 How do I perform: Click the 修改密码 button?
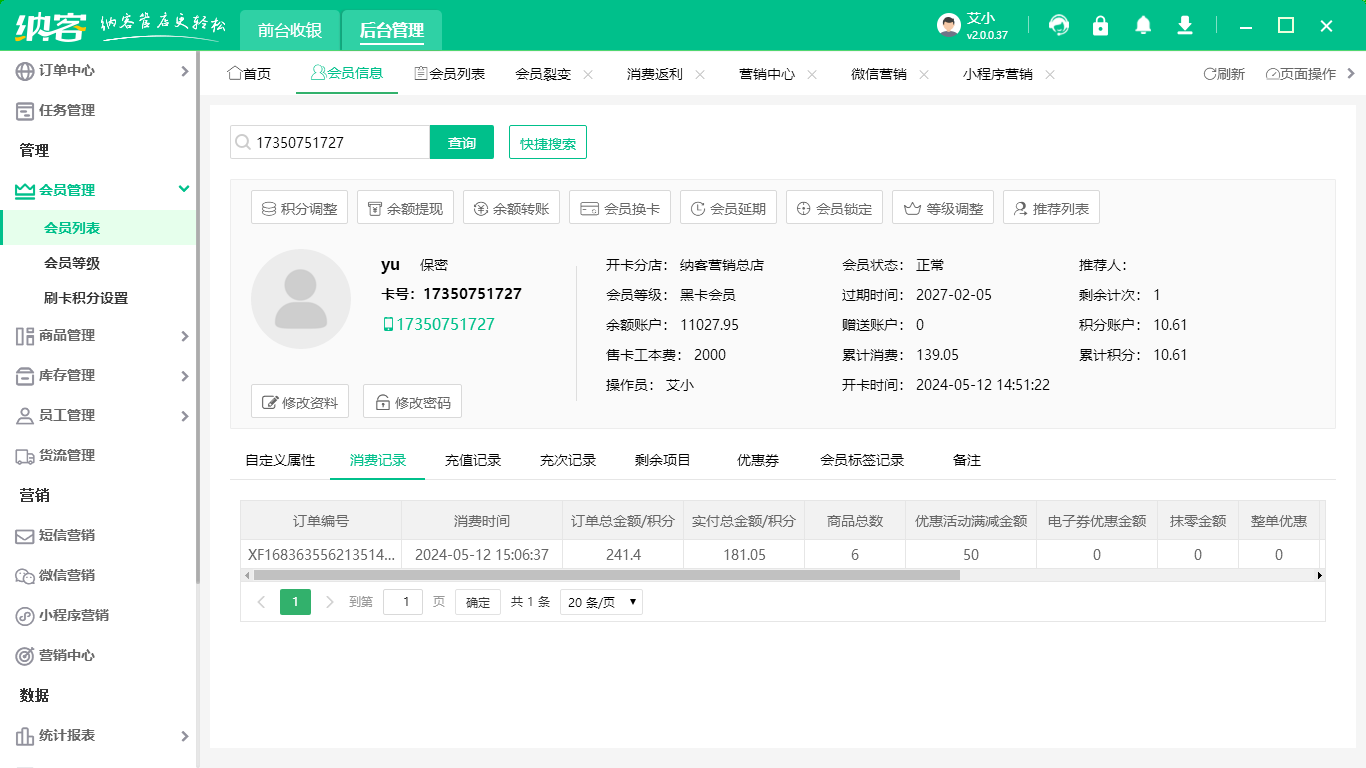[412, 403]
